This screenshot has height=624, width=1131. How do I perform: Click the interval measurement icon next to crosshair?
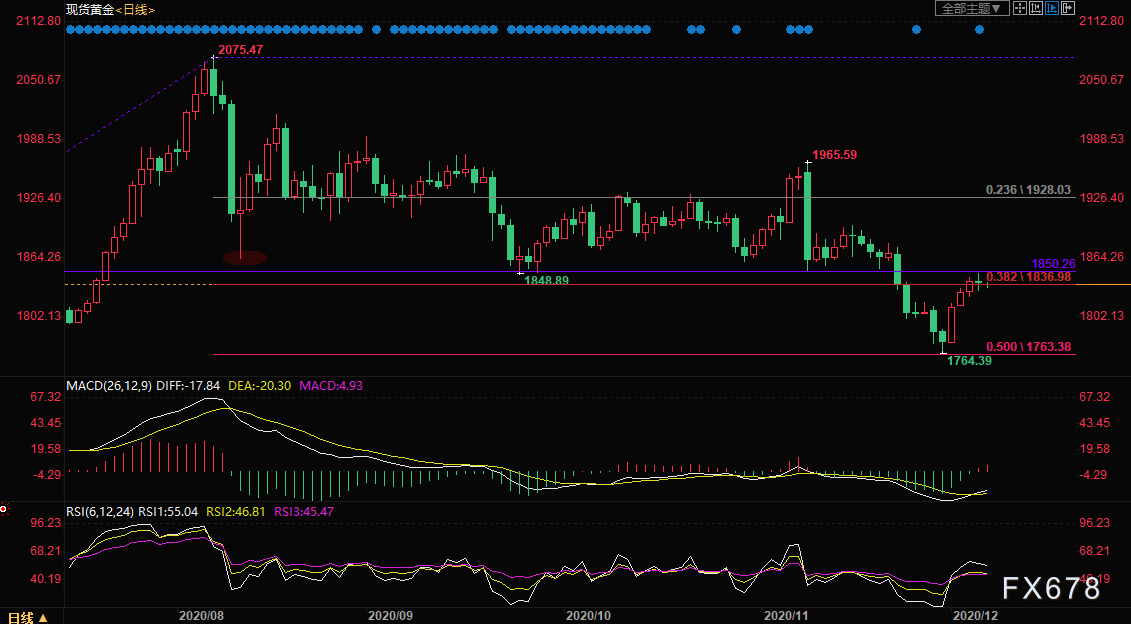[x=1034, y=9]
